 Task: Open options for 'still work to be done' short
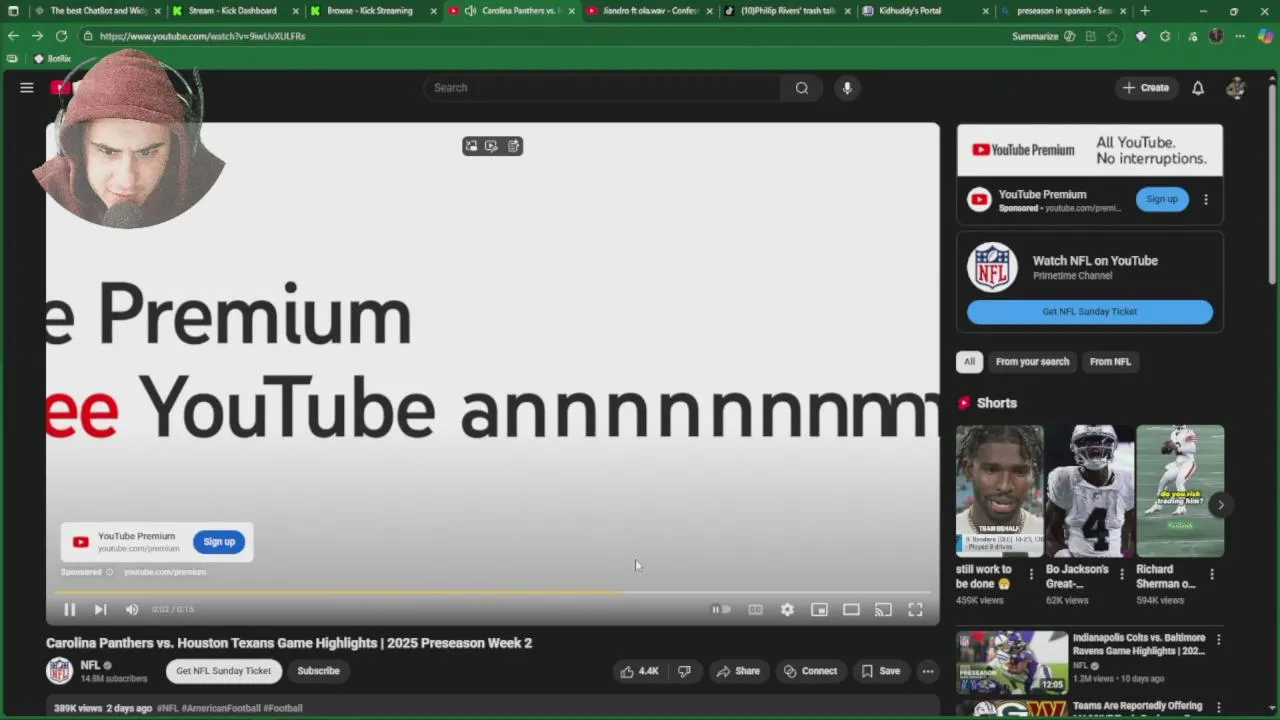[1031, 574]
